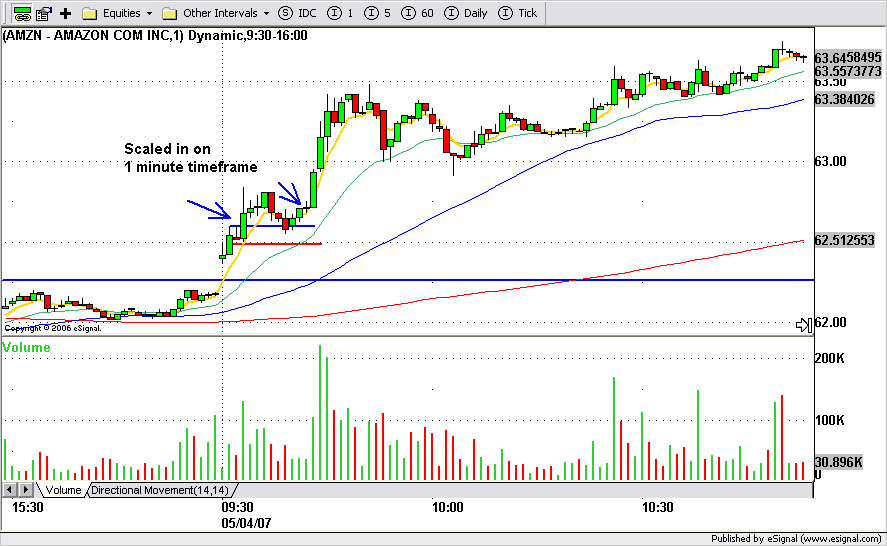This screenshot has width=887, height=546.
Task: Select the IDC symbol button
Action: pyautogui.click(x=298, y=13)
